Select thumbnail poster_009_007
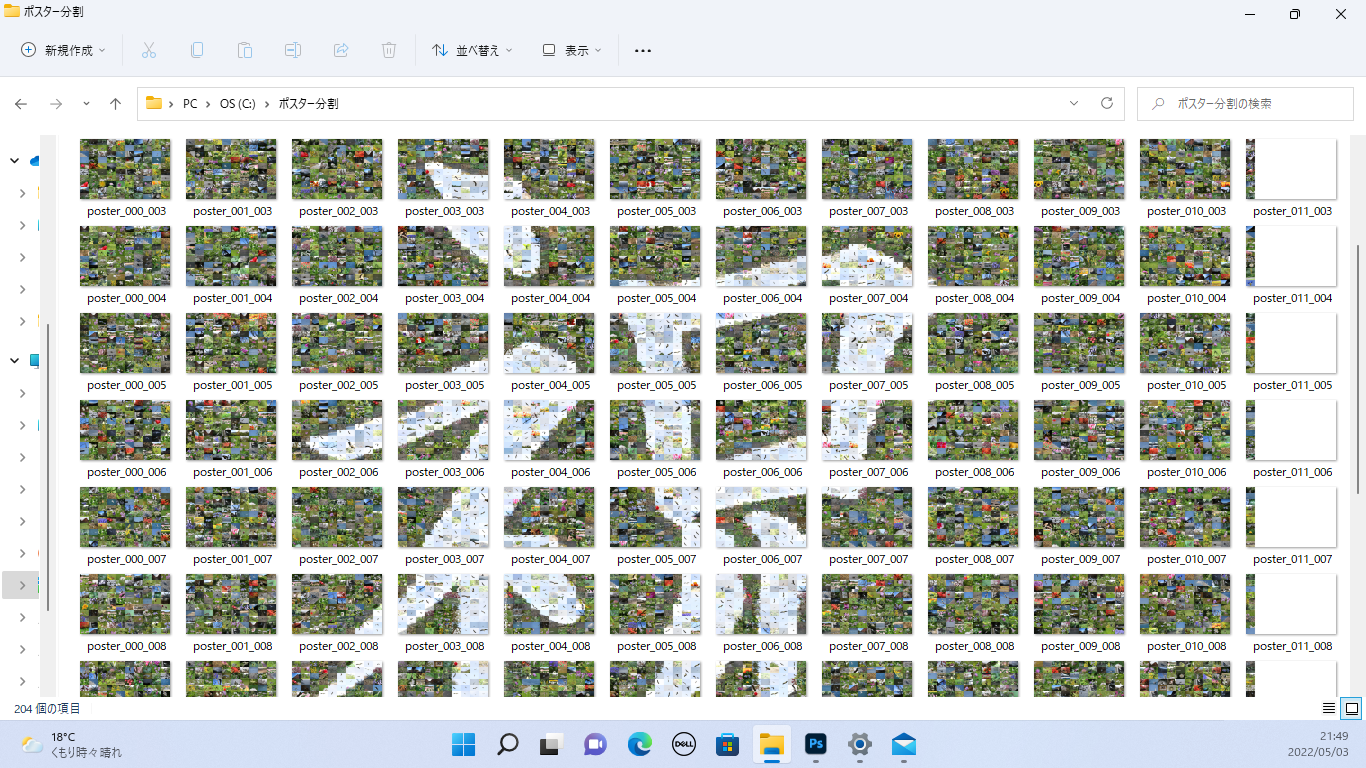Image resolution: width=1366 pixels, height=768 pixels. pos(1079,517)
